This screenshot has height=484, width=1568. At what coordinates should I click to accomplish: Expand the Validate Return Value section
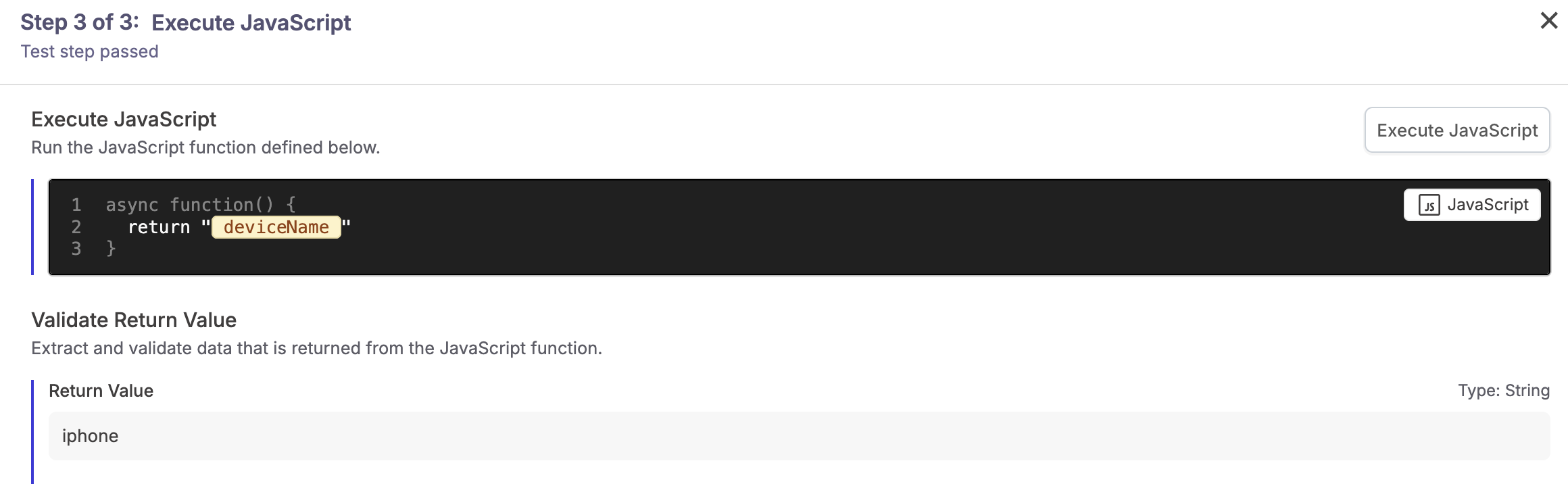pyautogui.click(x=134, y=319)
